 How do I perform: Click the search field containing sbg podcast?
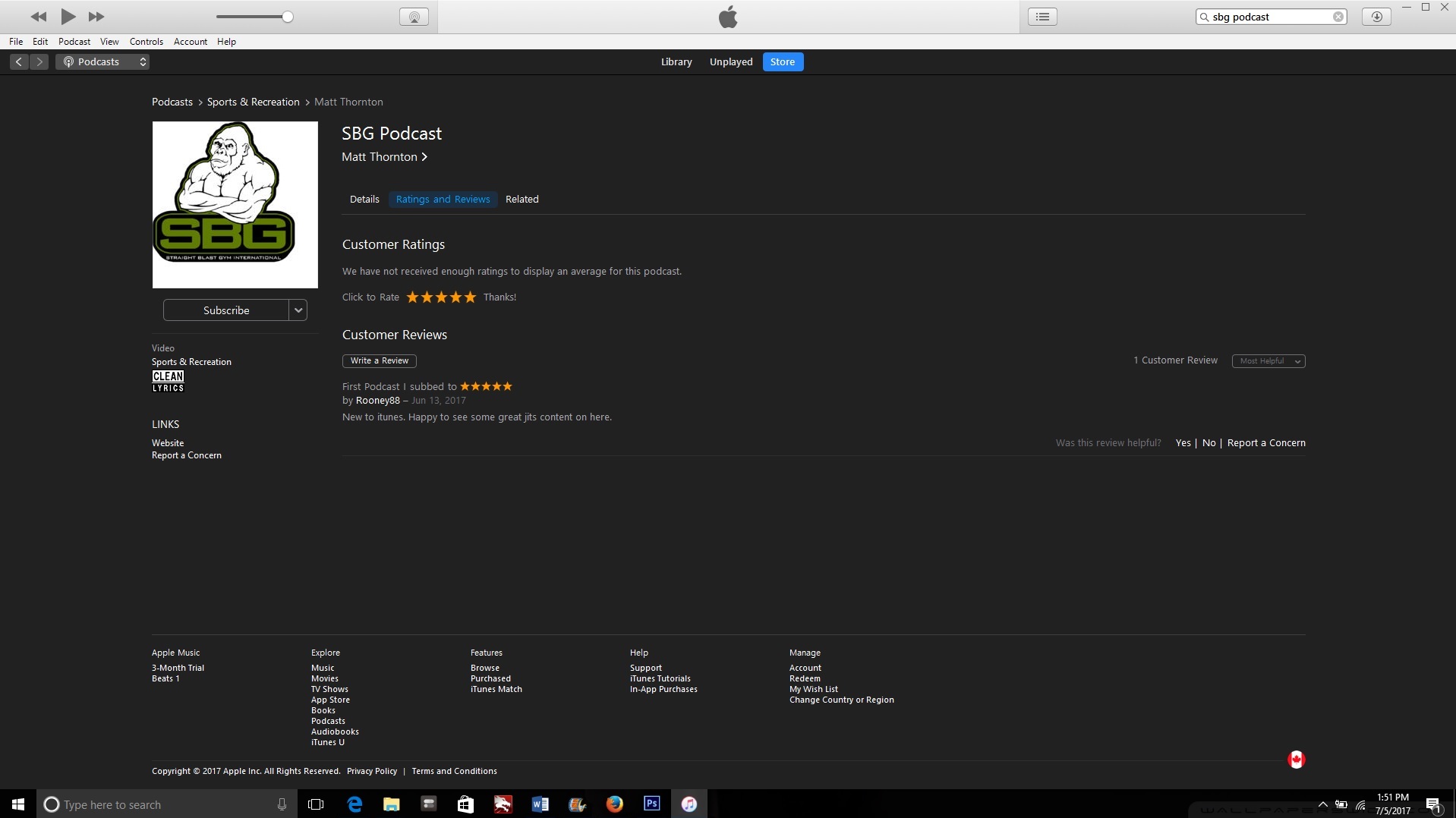1271,17
